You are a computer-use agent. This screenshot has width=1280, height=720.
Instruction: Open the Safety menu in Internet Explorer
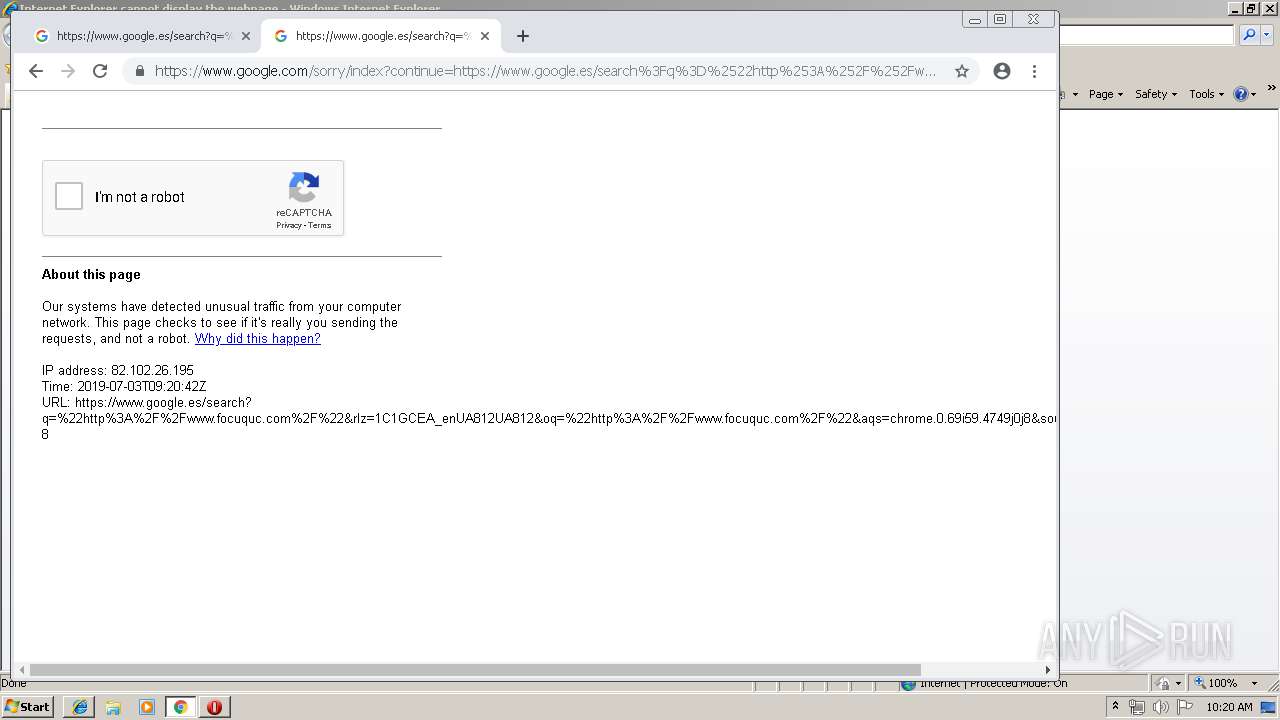[x=1156, y=94]
